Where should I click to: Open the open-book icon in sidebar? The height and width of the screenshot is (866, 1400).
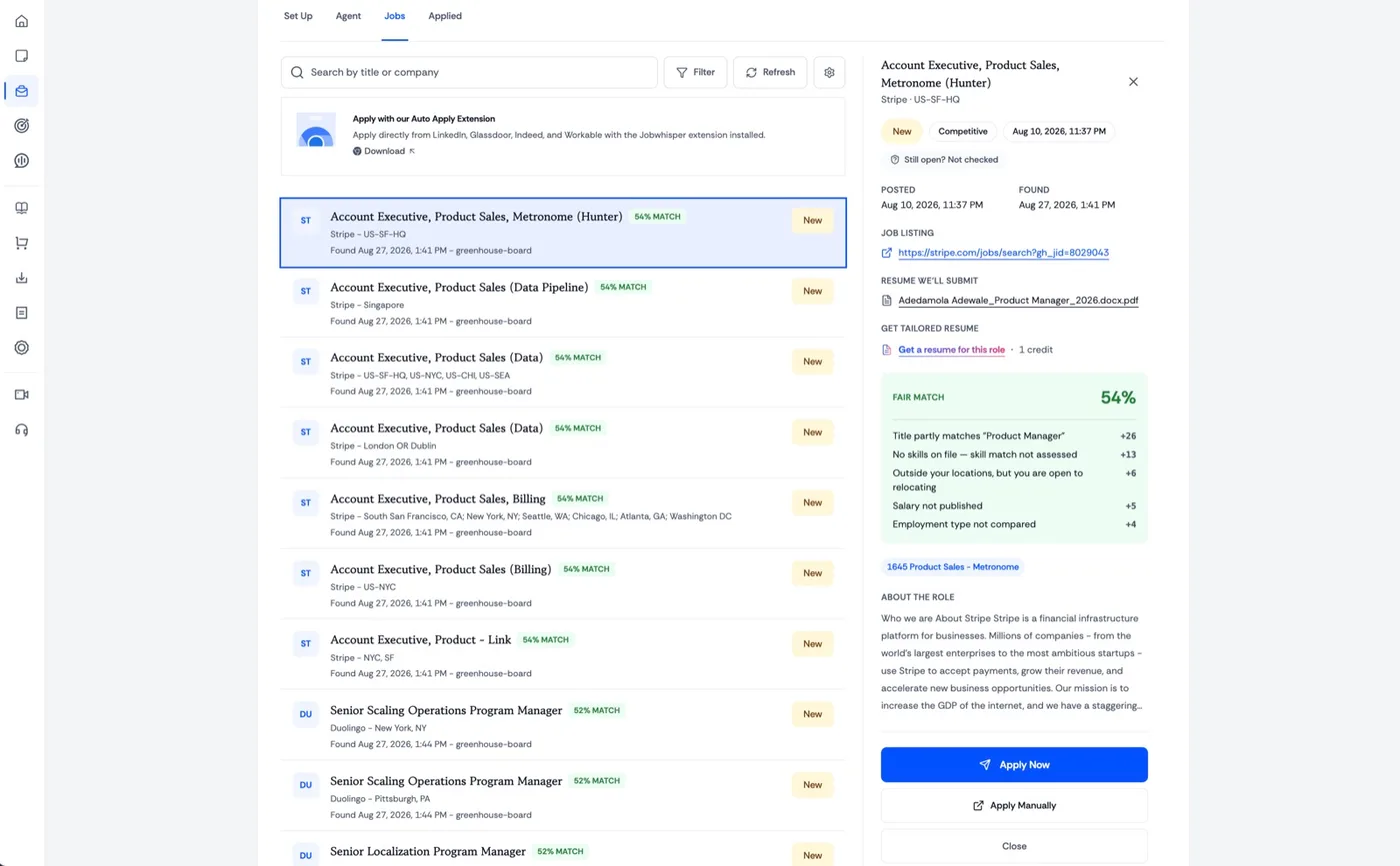pos(22,208)
